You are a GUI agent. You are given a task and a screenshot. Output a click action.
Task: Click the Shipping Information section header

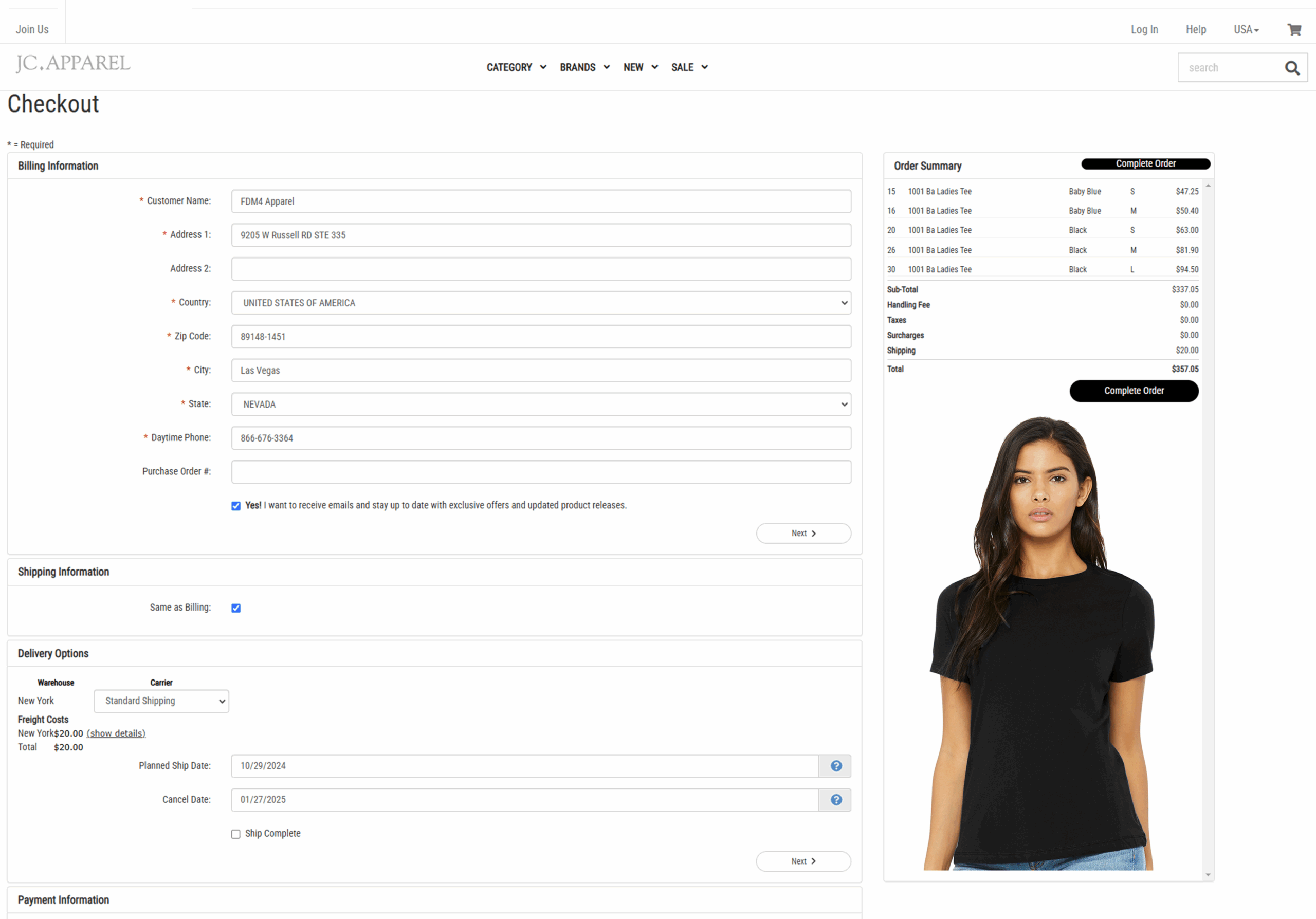point(63,572)
